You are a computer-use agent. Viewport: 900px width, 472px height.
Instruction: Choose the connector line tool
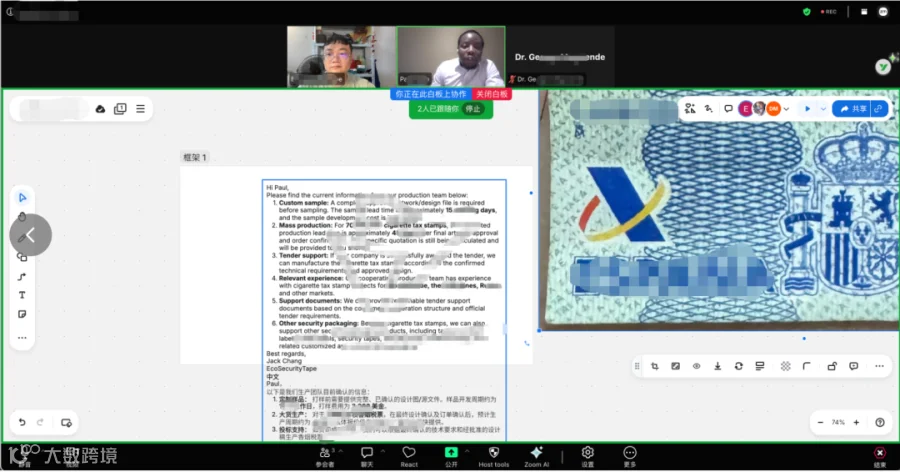[x=22, y=277]
